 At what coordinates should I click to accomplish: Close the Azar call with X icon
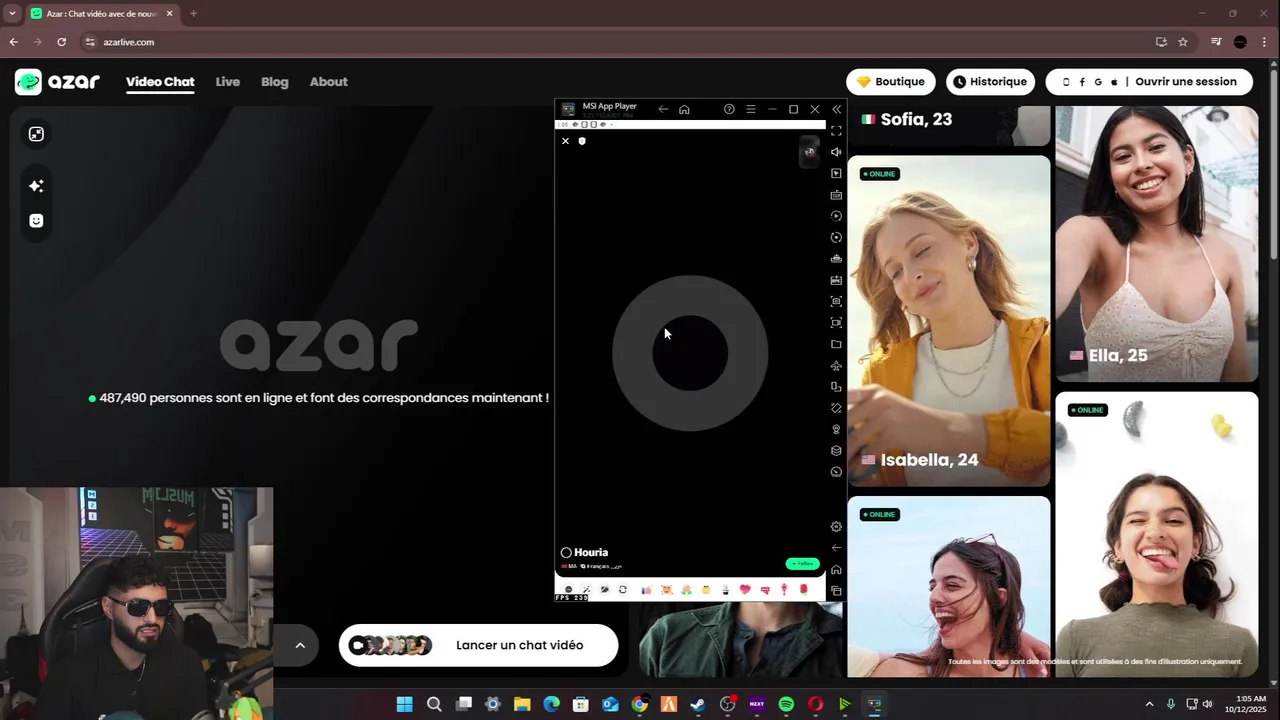(565, 141)
